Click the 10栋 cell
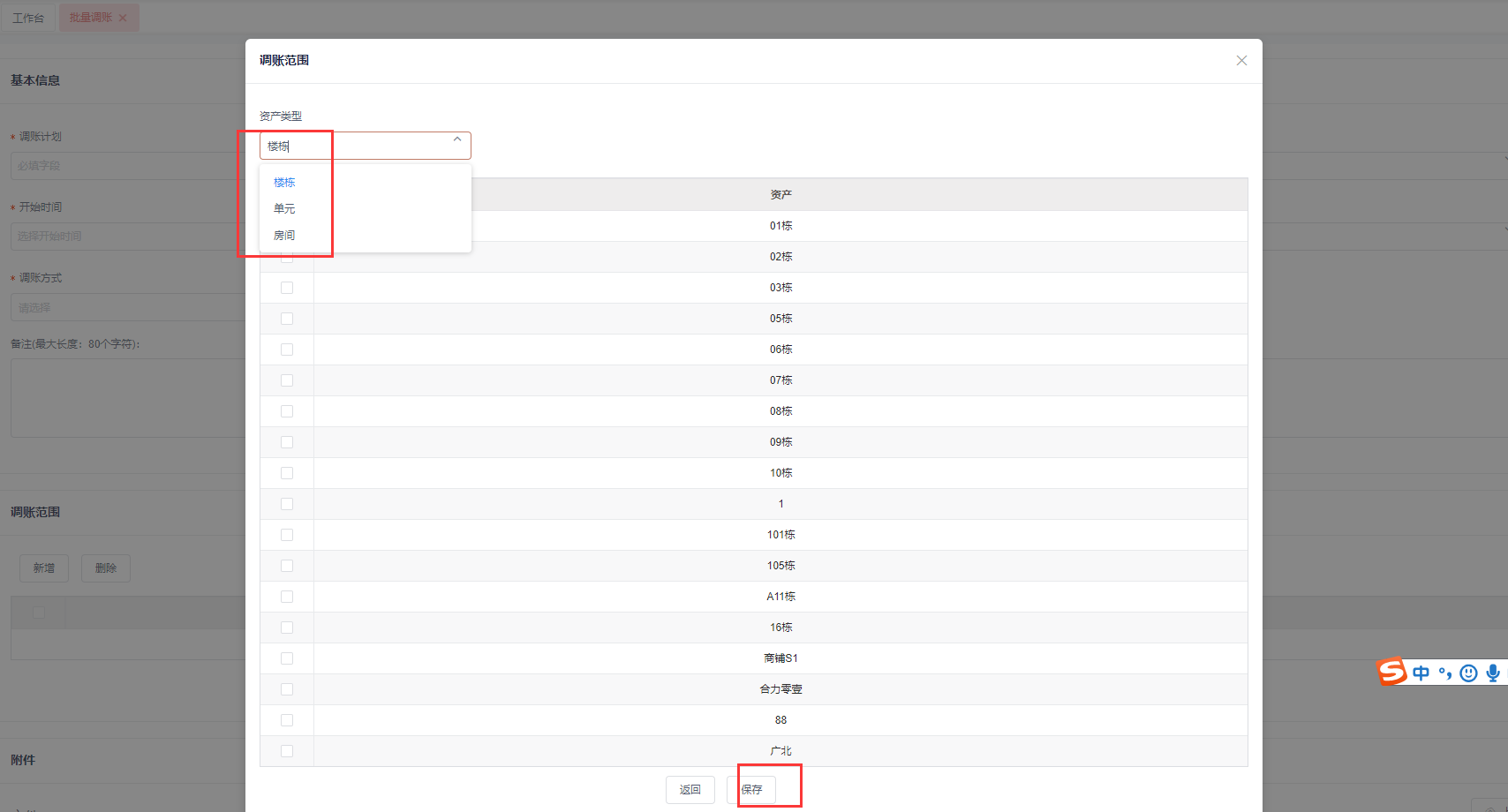 (x=780, y=473)
